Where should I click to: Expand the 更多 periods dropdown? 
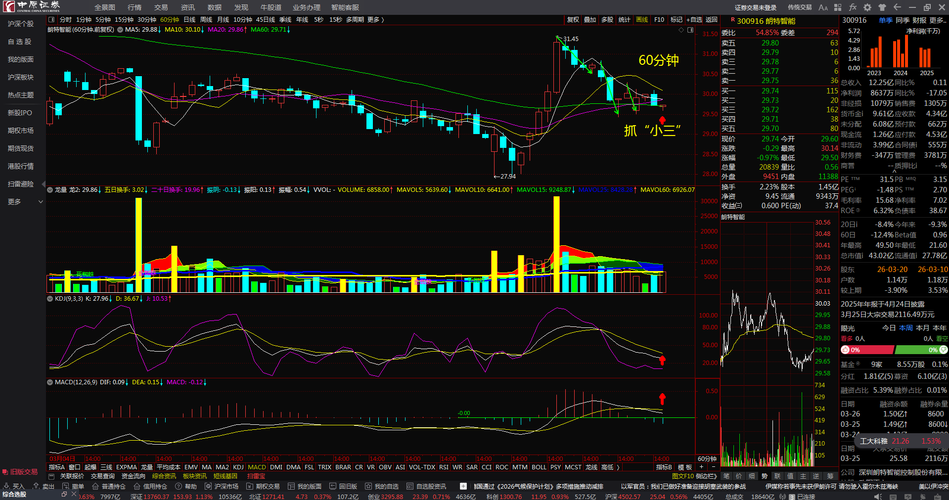pos(375,20)
